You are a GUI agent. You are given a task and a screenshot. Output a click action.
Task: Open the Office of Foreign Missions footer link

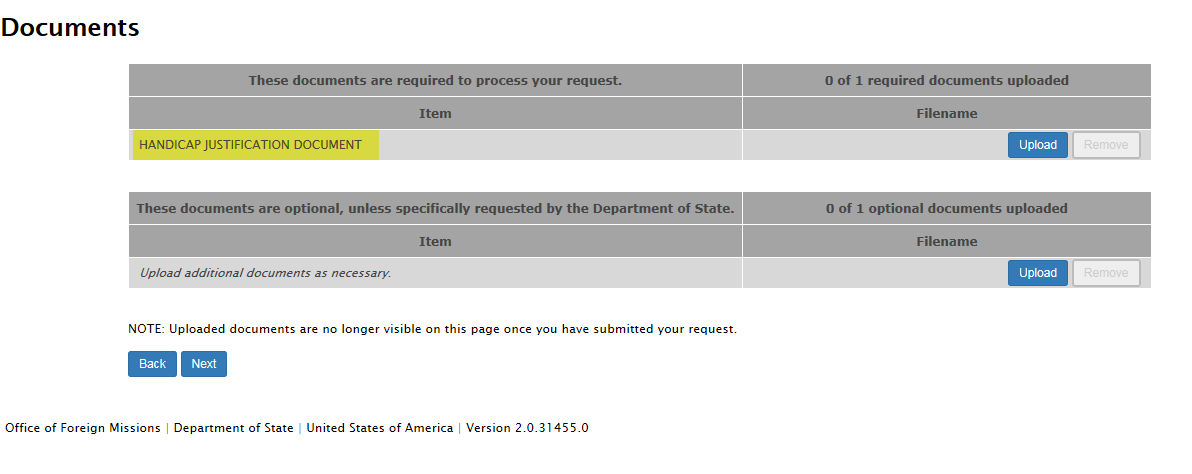(x=83, y=428)
